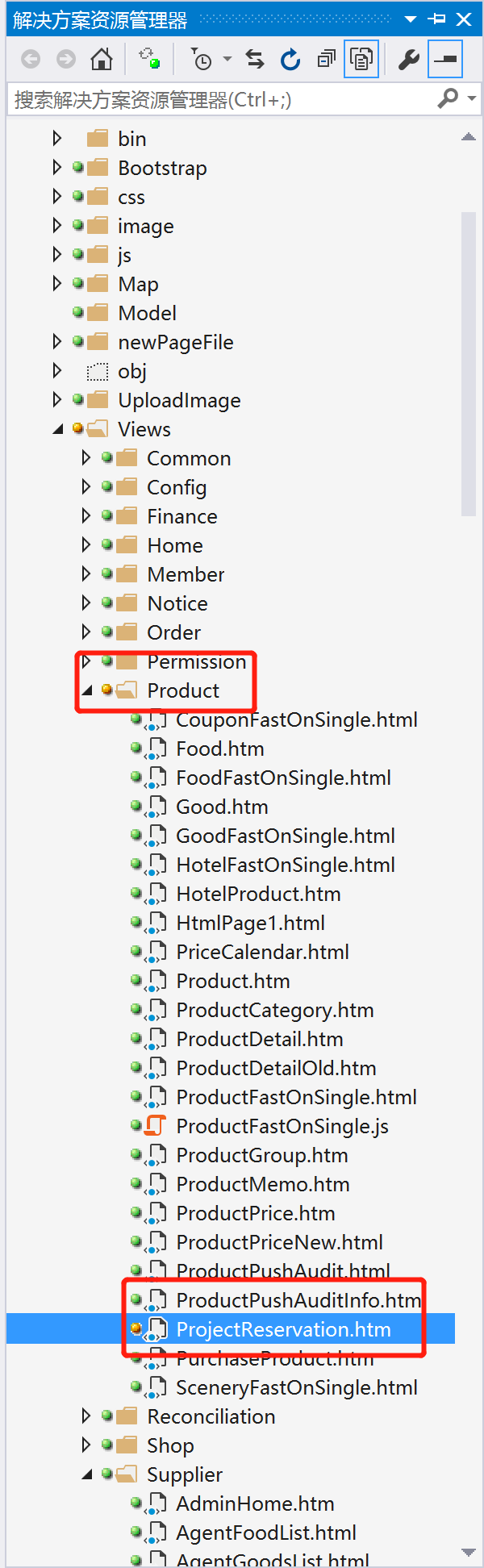Click the Home icon in the toolbar
484x1568 pixels.
(102, 59)
